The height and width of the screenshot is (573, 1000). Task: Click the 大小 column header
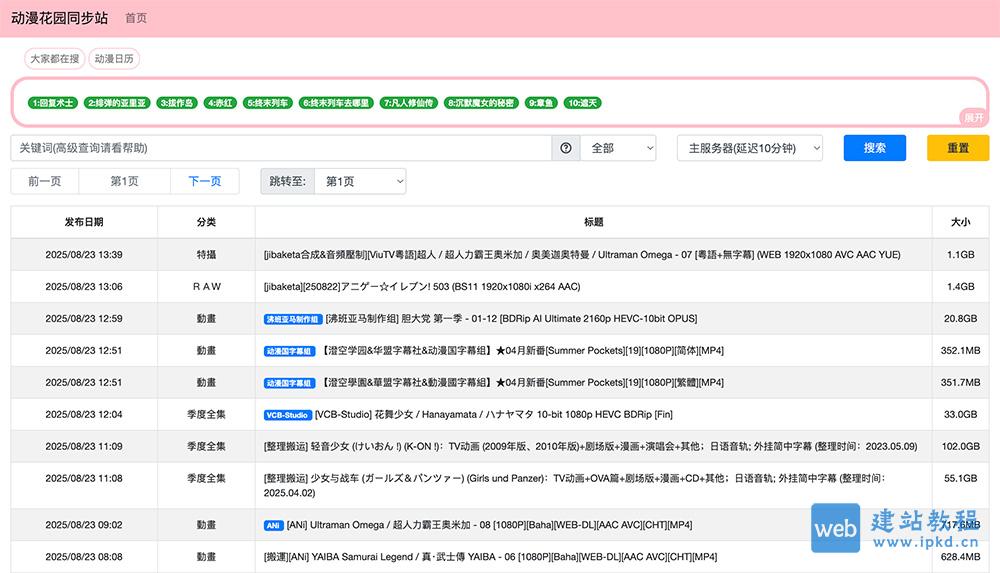click(960, 222)
